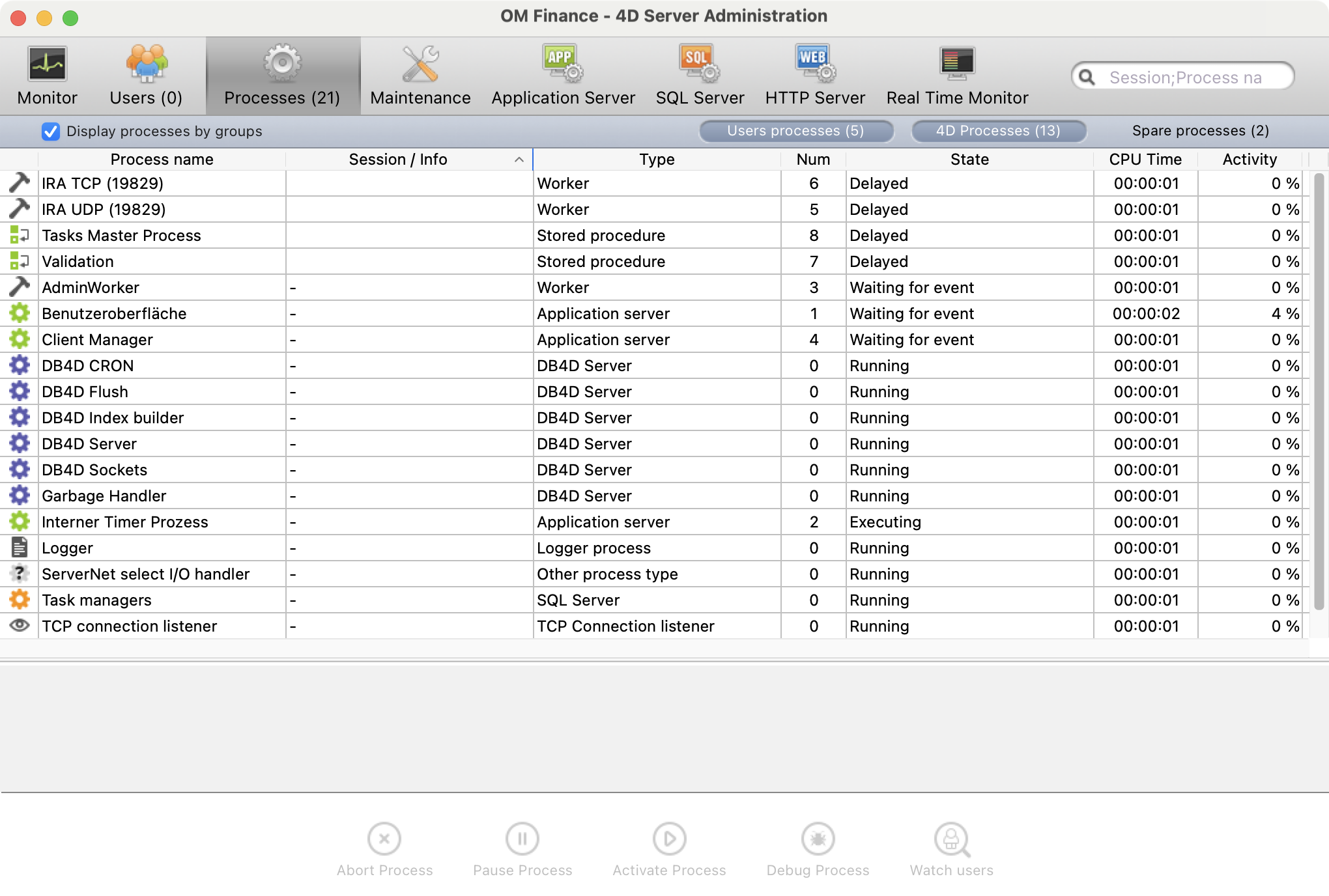
Task: Click the stored procedure icon for Validation
Action: pyautogui.click(x=20, y=261)
